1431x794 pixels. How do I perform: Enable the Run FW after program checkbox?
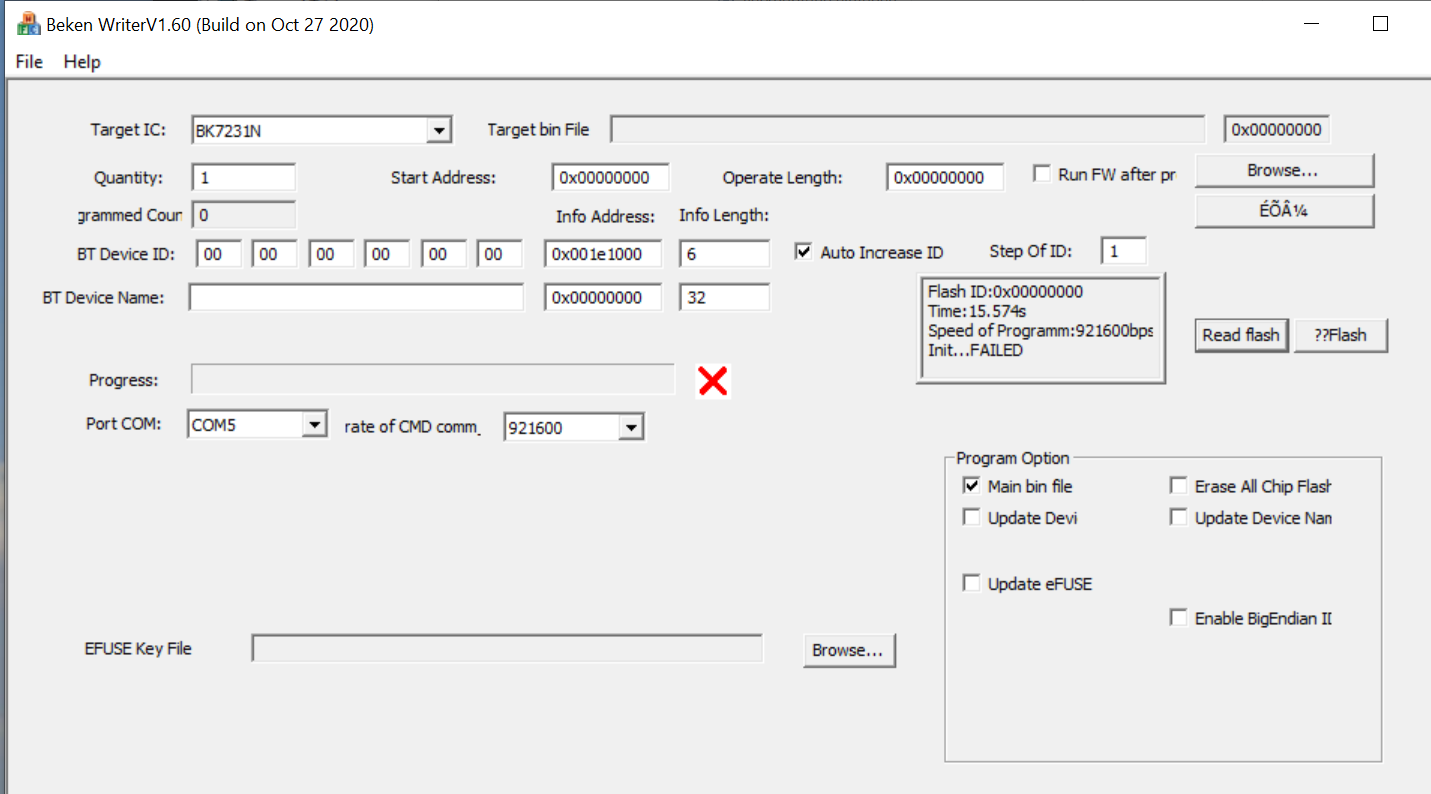(1041, 172)
